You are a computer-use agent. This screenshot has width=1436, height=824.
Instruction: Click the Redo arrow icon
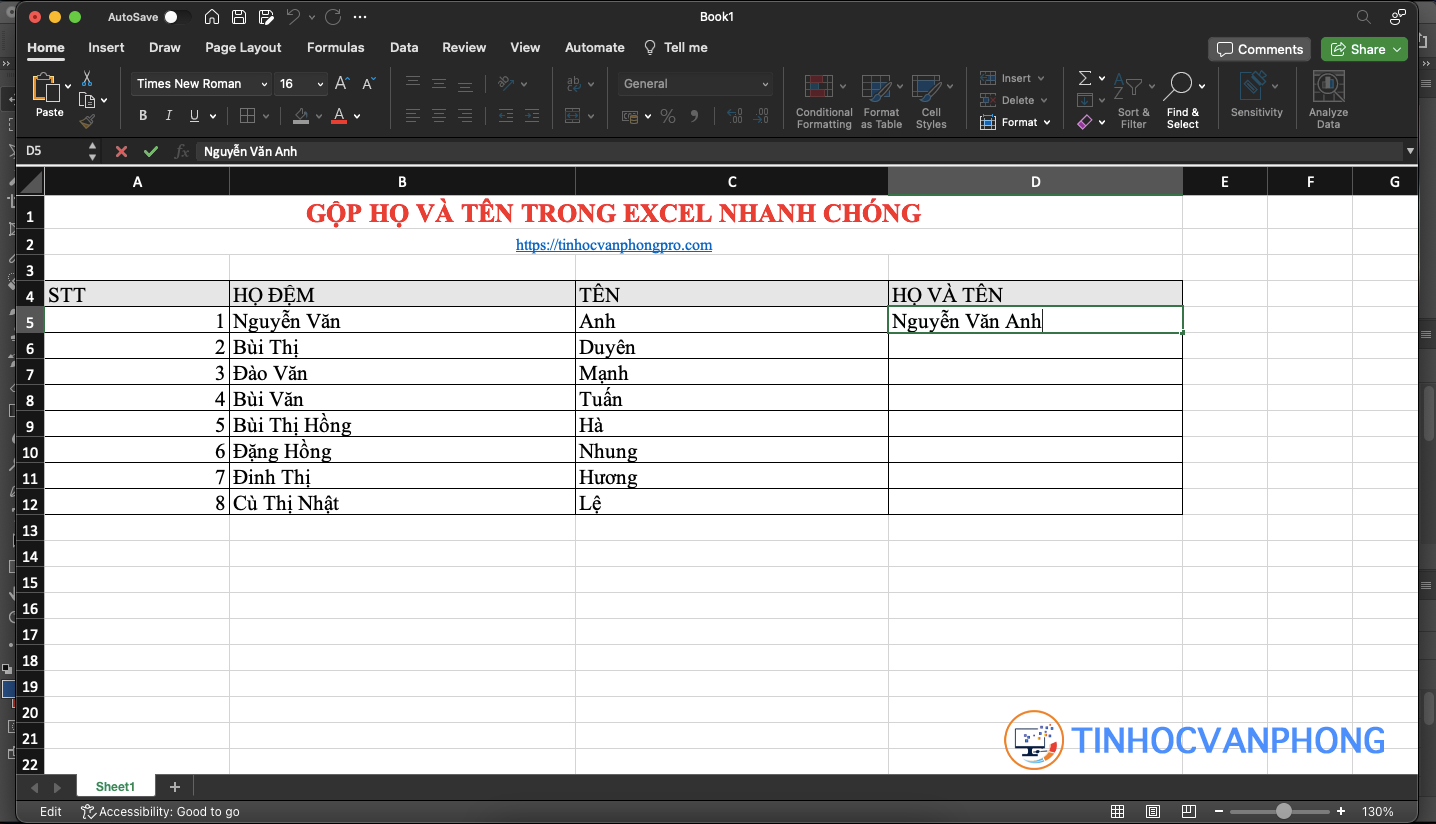coord(333,17)
